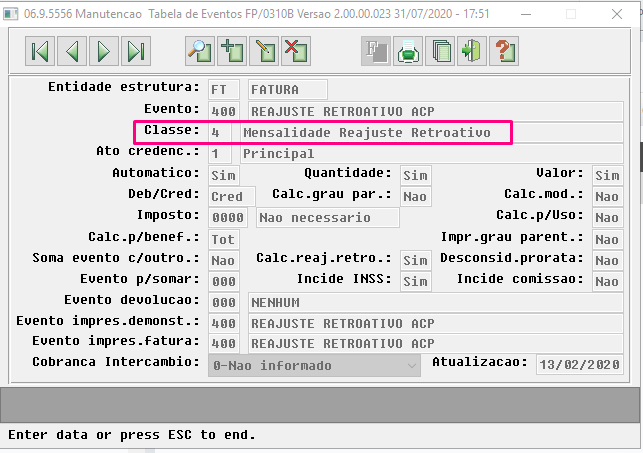Screen dimensions: 643x453
Task: Click Desconsid.prorata field Nao
Action: 607,260
